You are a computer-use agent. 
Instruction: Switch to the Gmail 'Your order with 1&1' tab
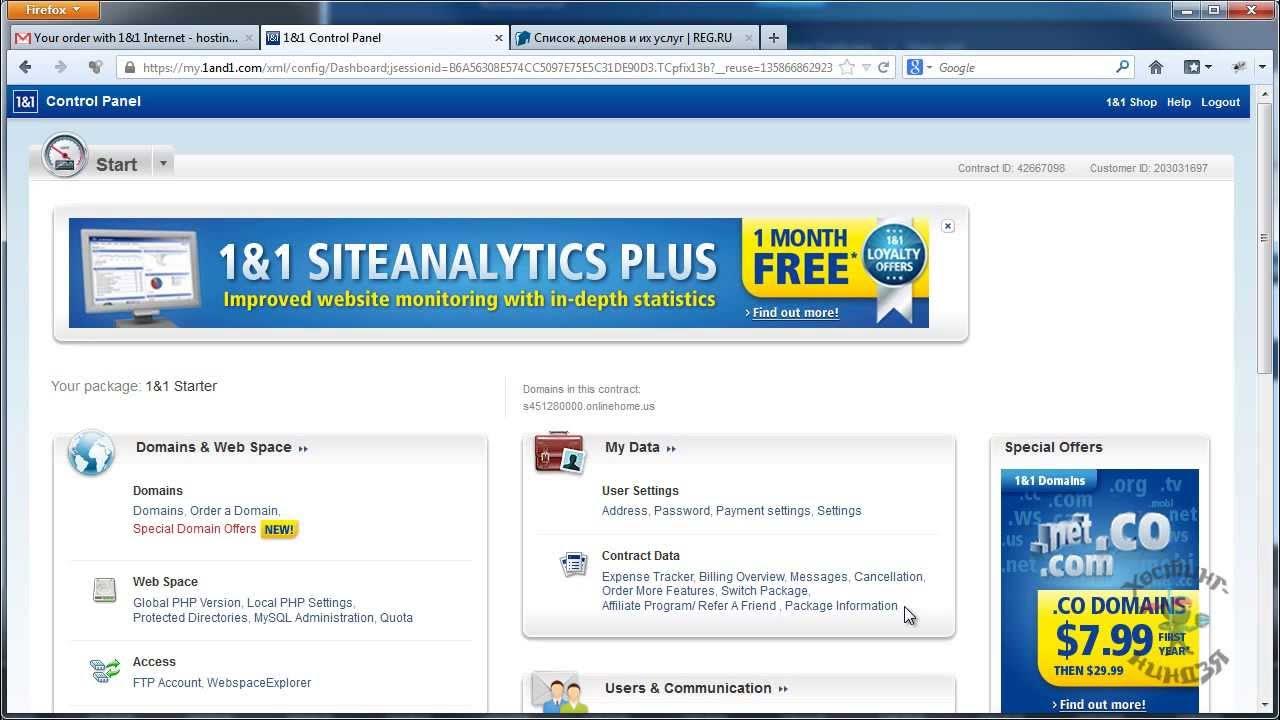tap(133, 38)
